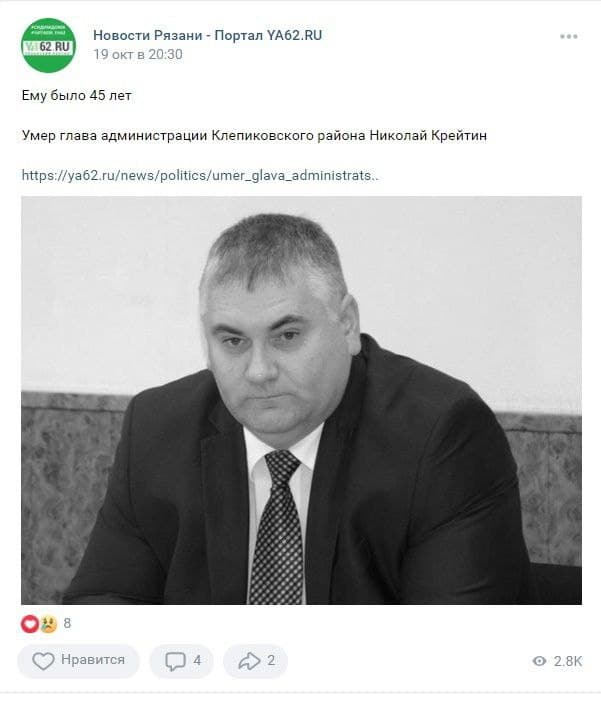Open the three-dots post options menu
Image resolution: width=601 pixels, height=702 pixels.
click(568, 36)
